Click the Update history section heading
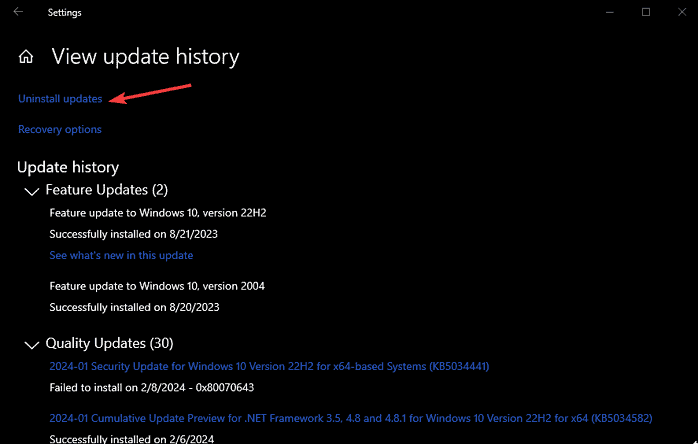The height and width of the screenshot is (444, 698). coord(68,167)
